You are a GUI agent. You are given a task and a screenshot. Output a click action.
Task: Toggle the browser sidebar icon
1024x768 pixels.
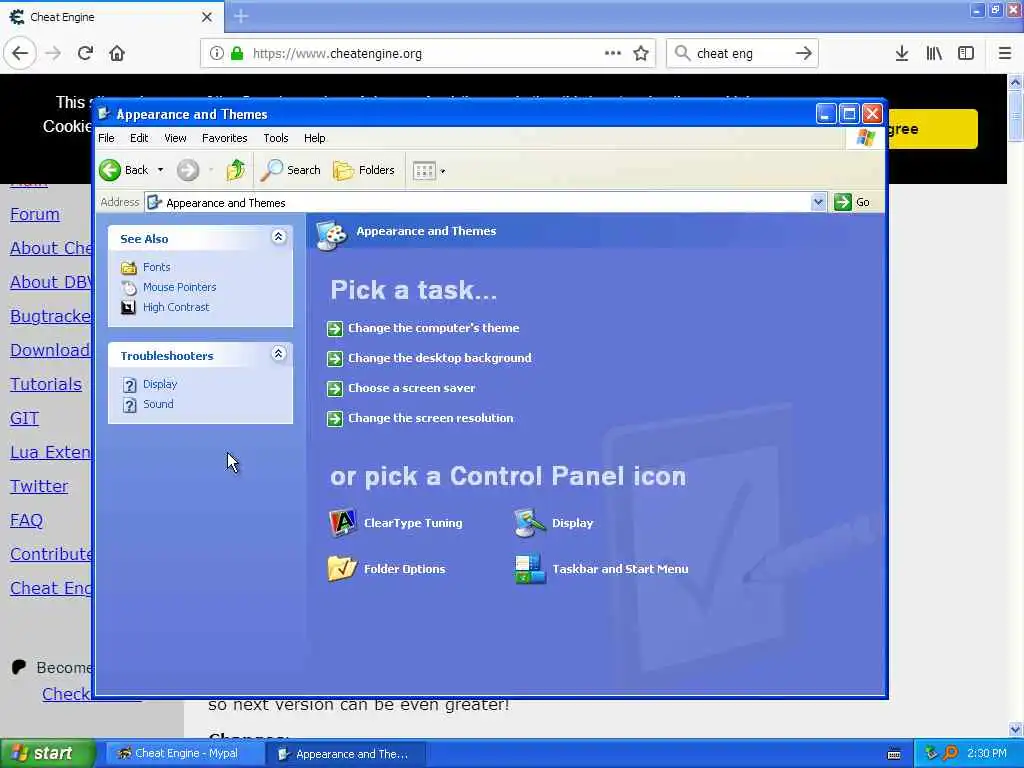[966, 54]
